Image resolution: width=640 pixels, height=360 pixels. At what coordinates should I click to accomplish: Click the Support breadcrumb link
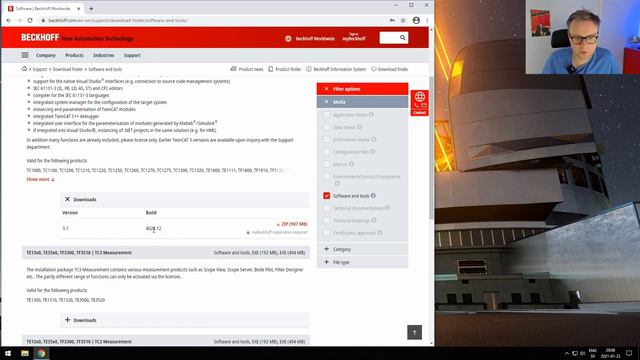(x=40, y=69)
